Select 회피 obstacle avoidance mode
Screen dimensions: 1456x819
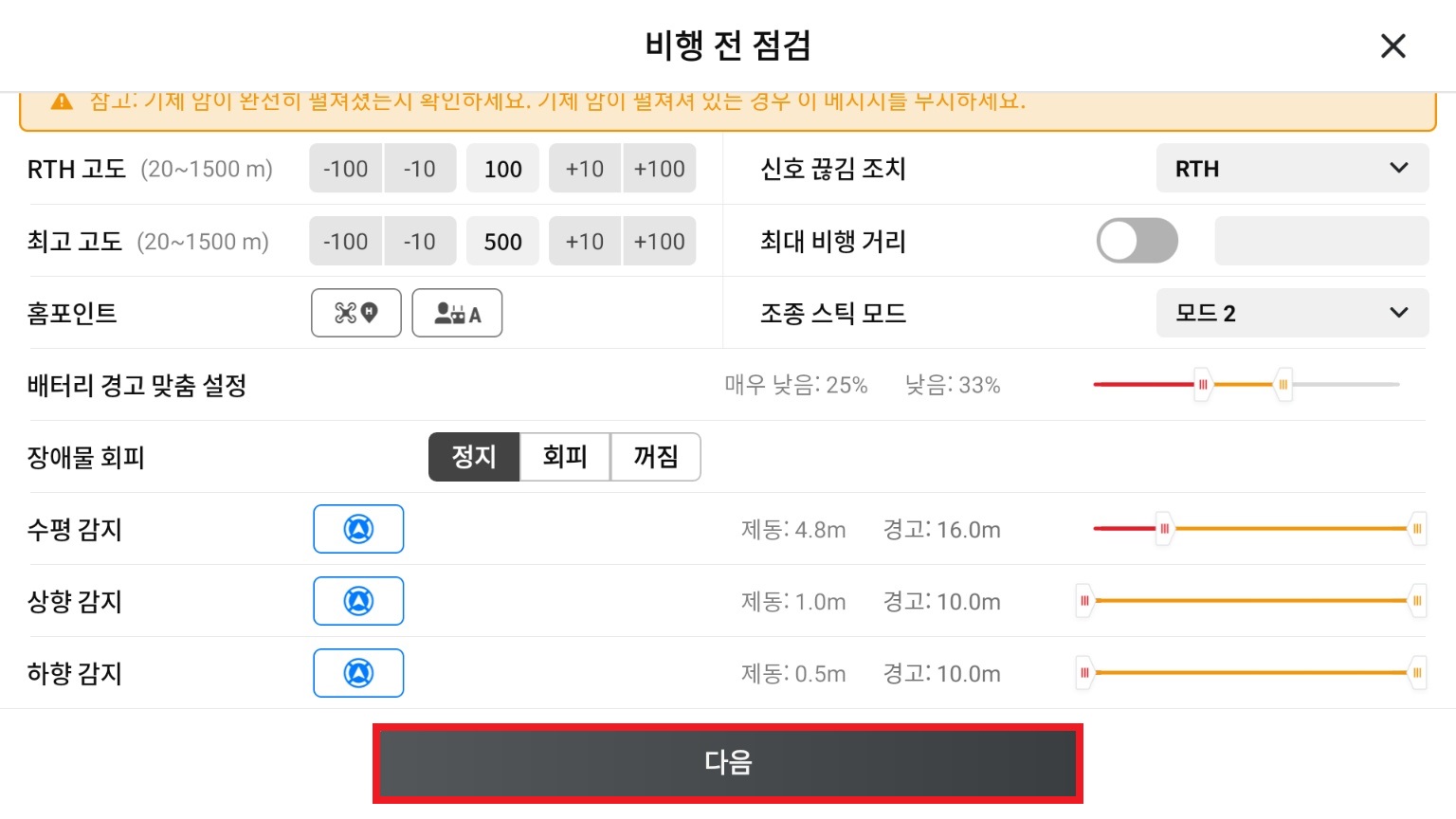tap(565, 457)
